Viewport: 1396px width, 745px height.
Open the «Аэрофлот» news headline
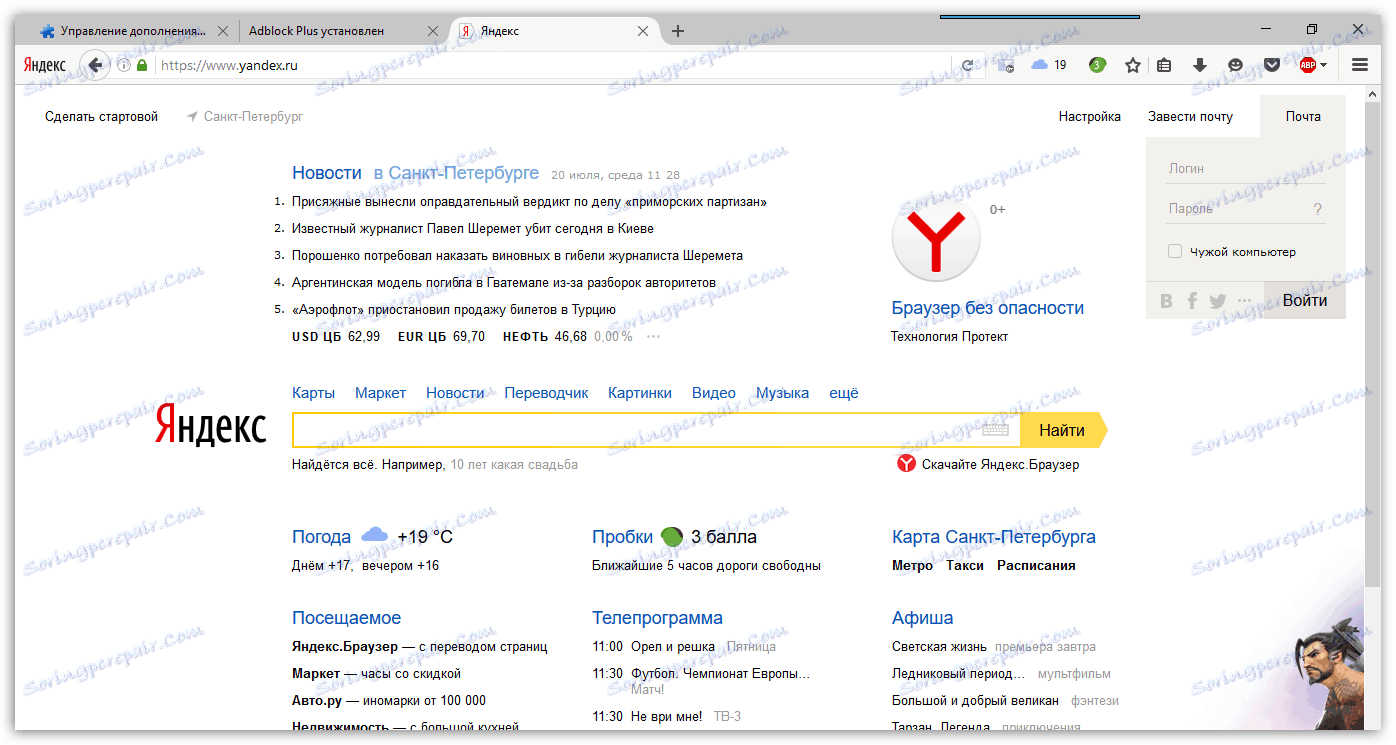point(454,310)
